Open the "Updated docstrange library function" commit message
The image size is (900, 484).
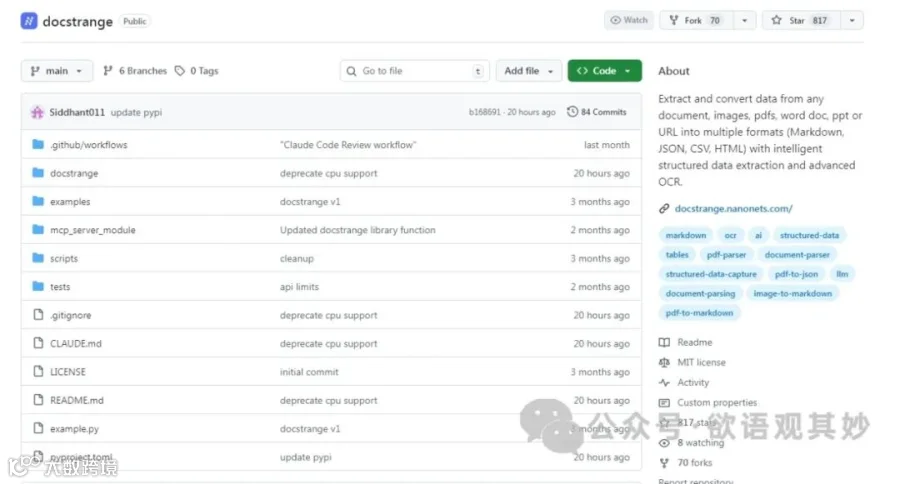click(x=358, y=230)
